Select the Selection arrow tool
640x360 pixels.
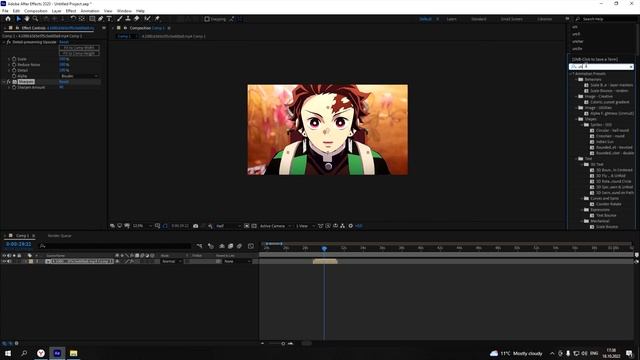tap(18, 19)
